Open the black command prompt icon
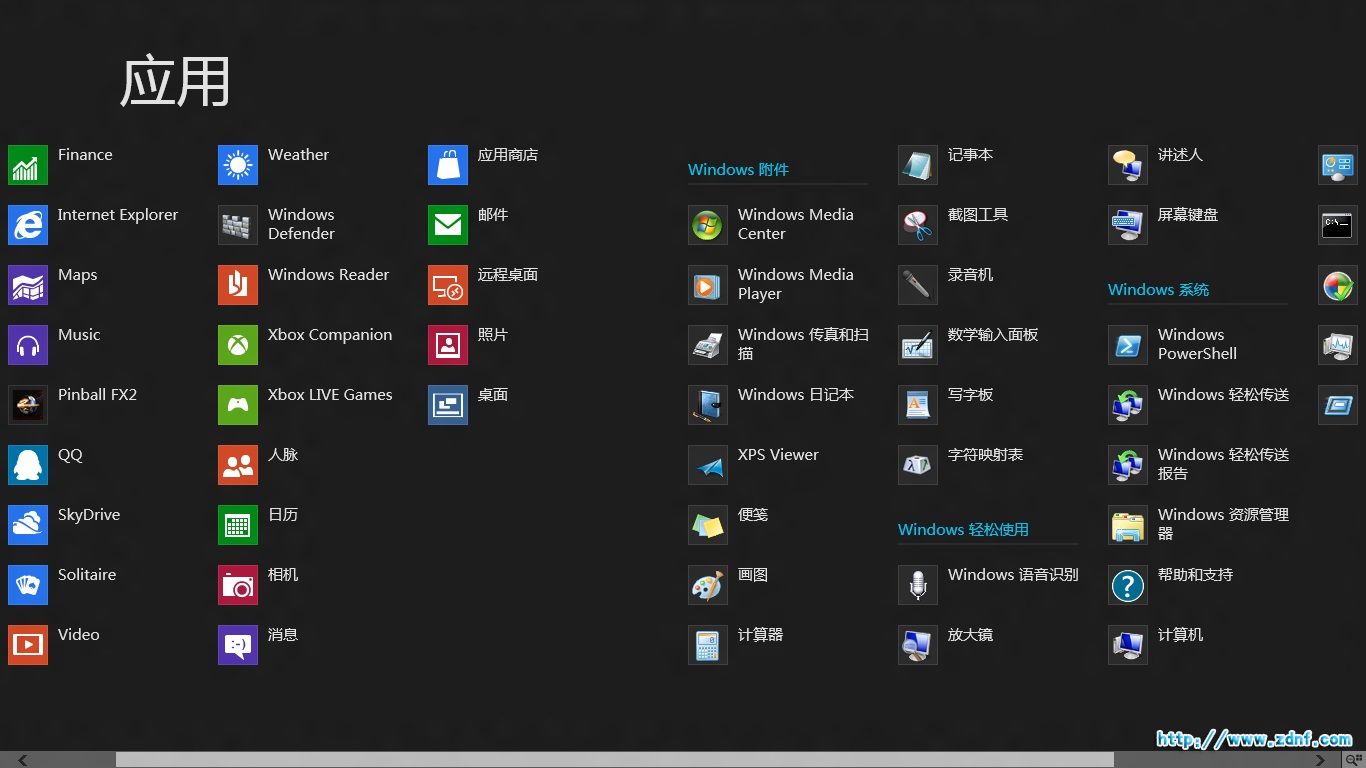 coord(1338,225)
